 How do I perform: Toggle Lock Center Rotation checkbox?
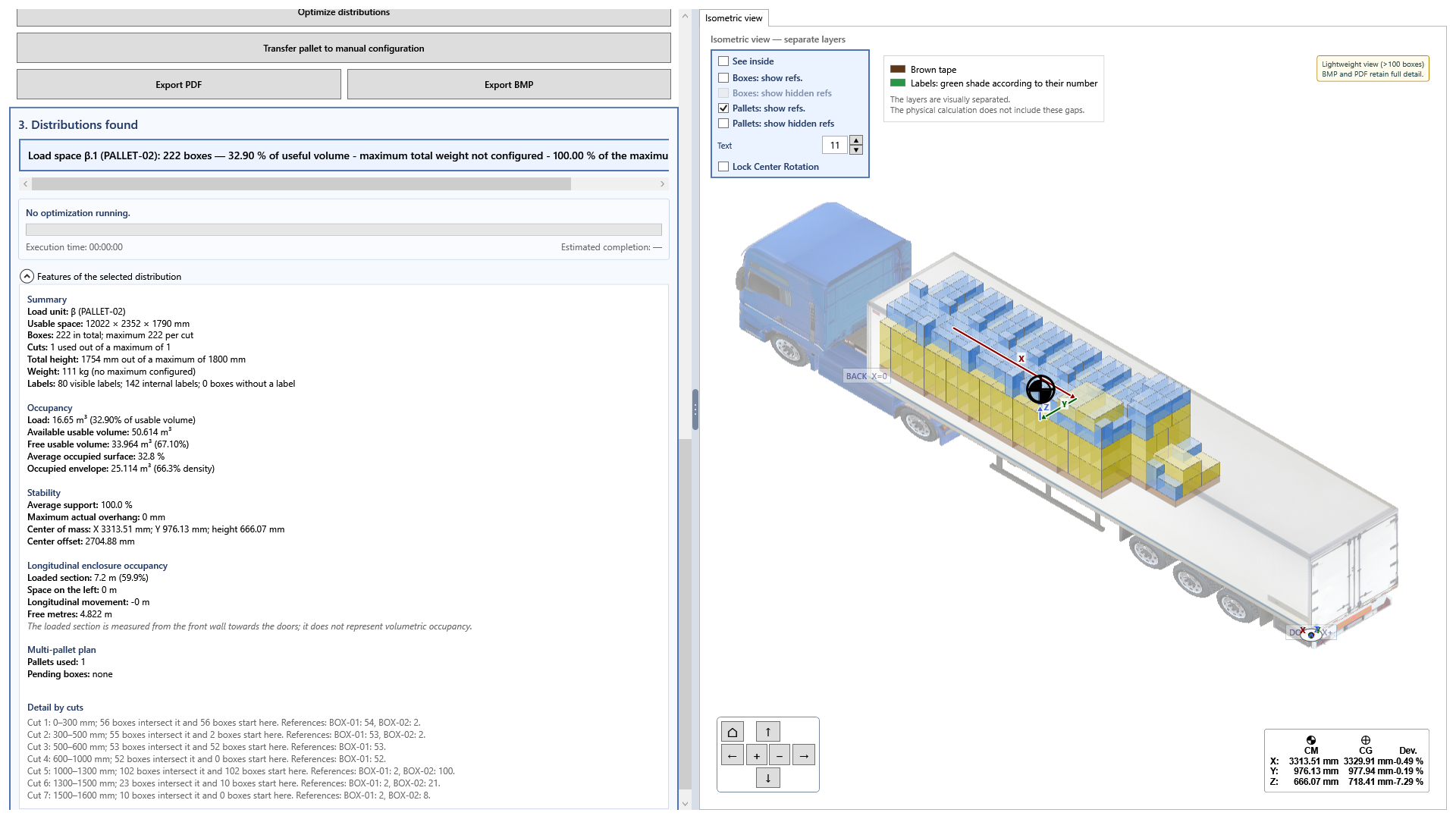click(723, 167)
